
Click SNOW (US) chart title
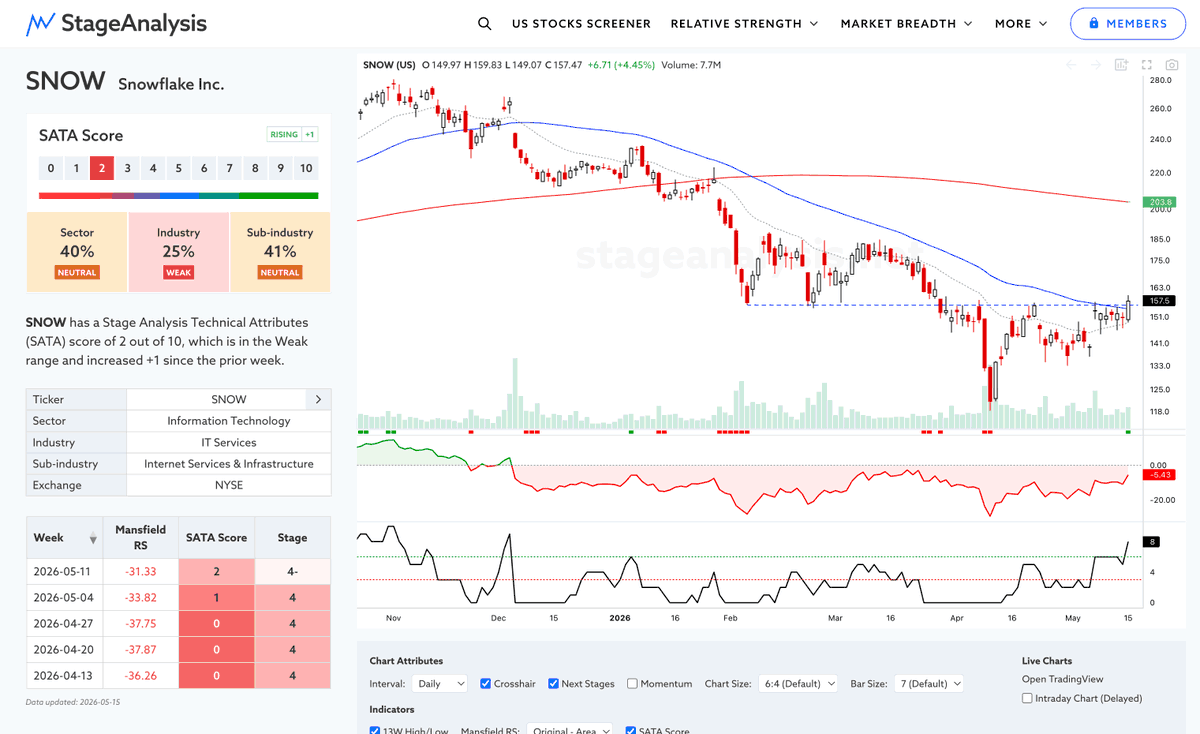click(x=388, y=65)
